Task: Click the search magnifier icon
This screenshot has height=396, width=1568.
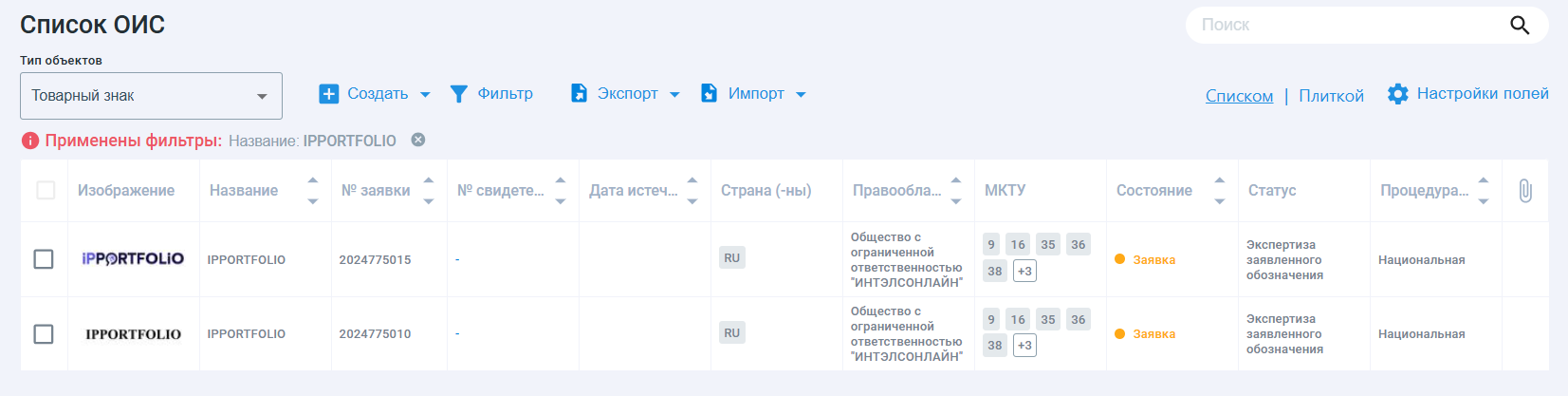Action: click(x=1519, y=26)
